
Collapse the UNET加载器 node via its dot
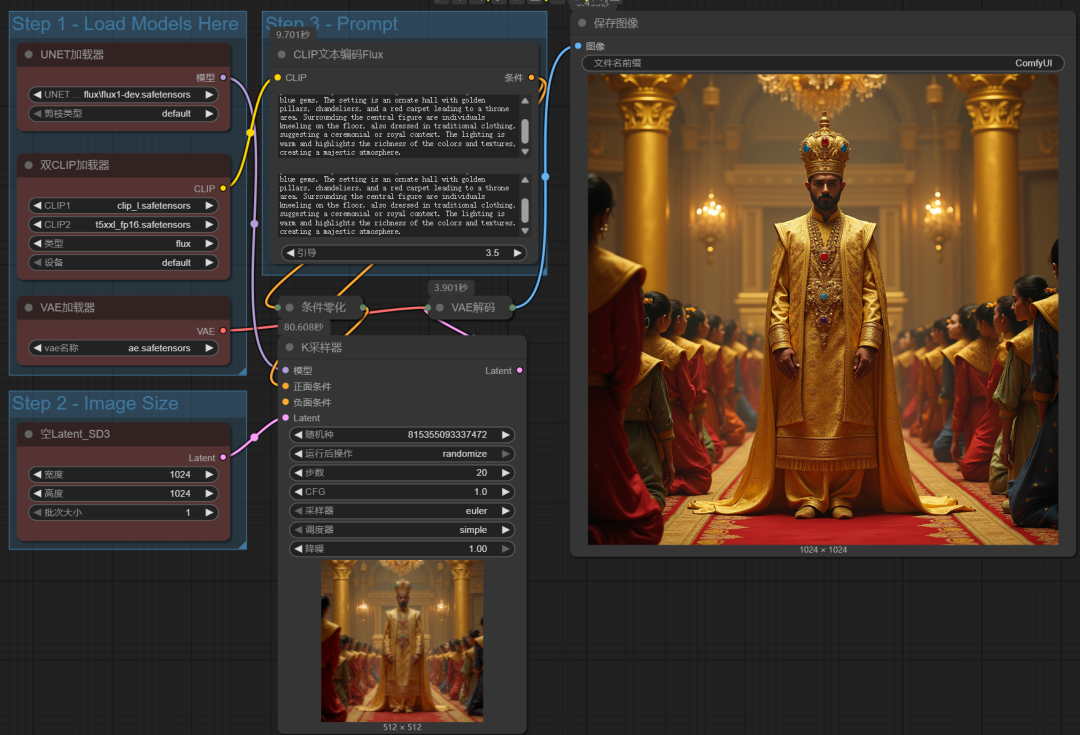click(29, 55)
